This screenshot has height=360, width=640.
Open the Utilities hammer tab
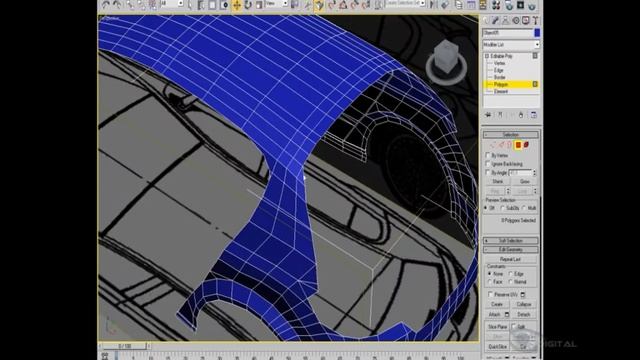[536, 20]
